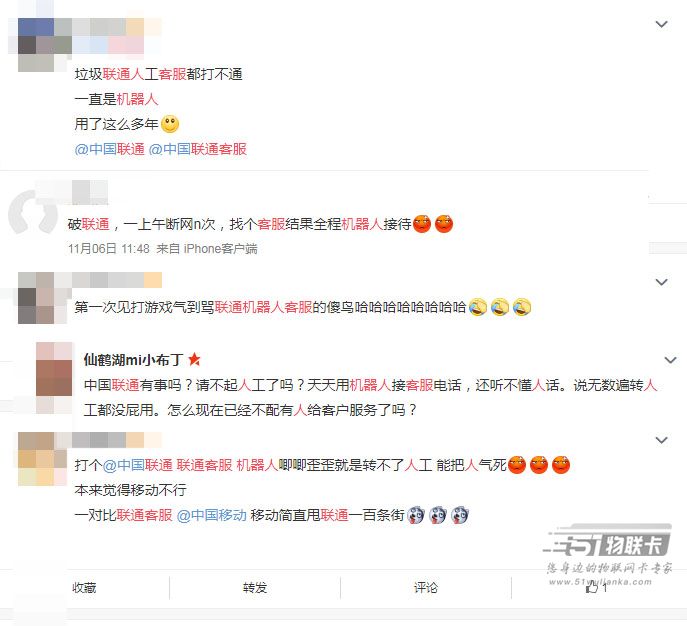
Task: Open the first post's chevron dropdown menu
Action: point(661,24)
